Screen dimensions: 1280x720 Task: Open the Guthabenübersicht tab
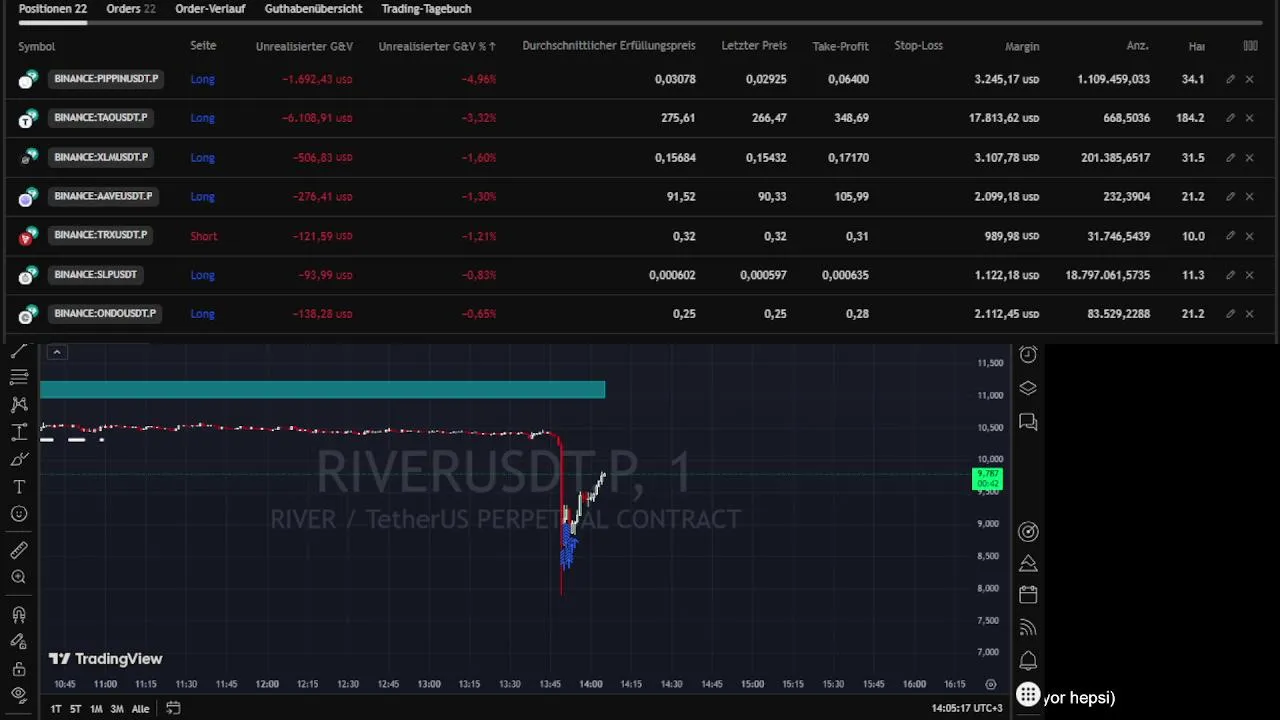[x=313, y=9]
